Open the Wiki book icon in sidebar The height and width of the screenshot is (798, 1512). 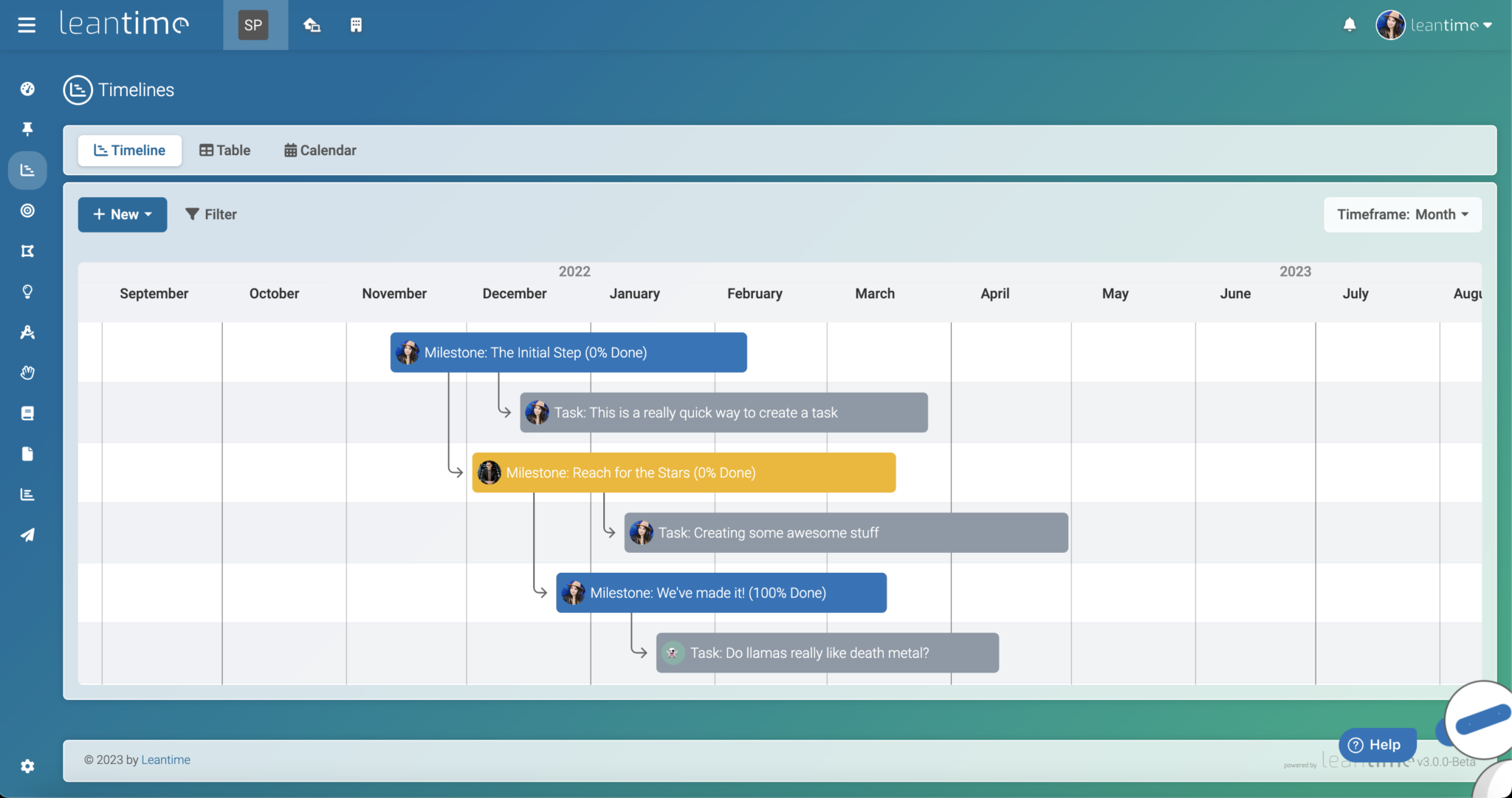[x=27, y=413]
